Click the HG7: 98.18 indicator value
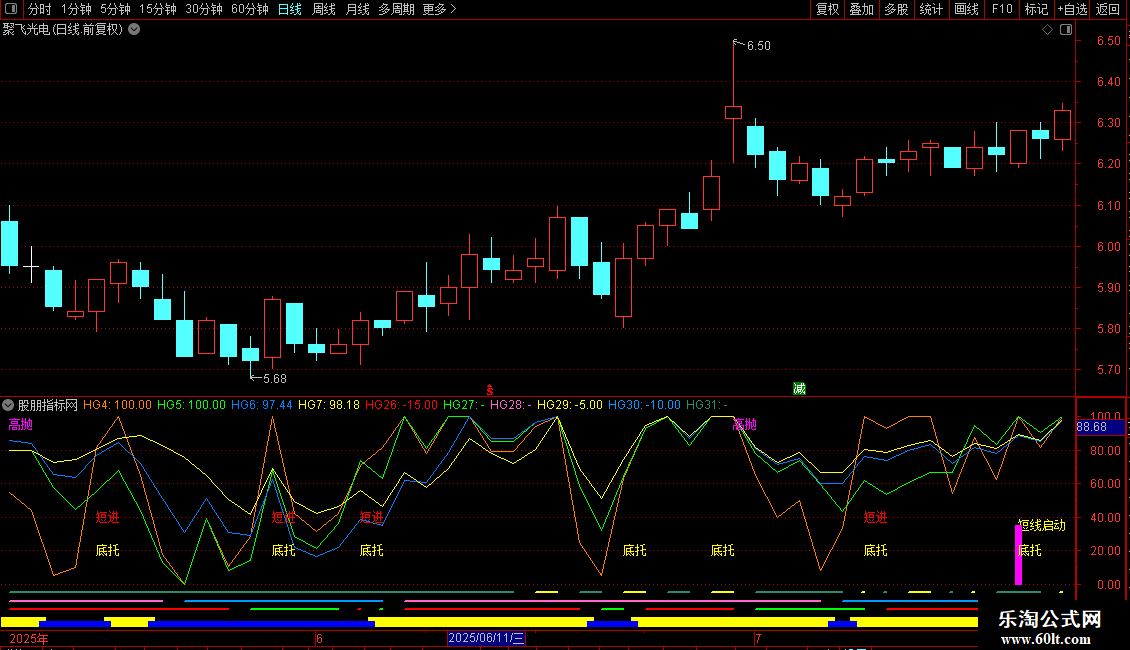Image resolution: width=1130 pixels, height=650 pixels. tap(329, 405)
